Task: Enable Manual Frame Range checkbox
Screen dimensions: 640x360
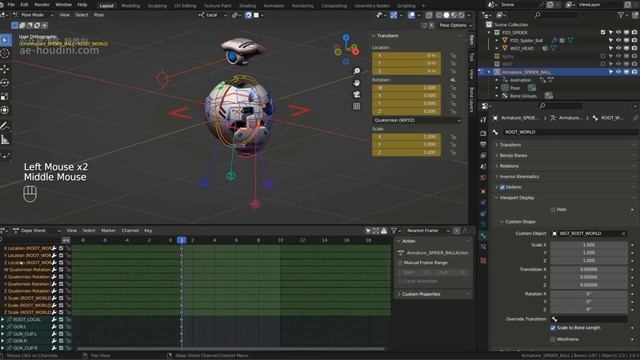Action: tap(400, 263)
